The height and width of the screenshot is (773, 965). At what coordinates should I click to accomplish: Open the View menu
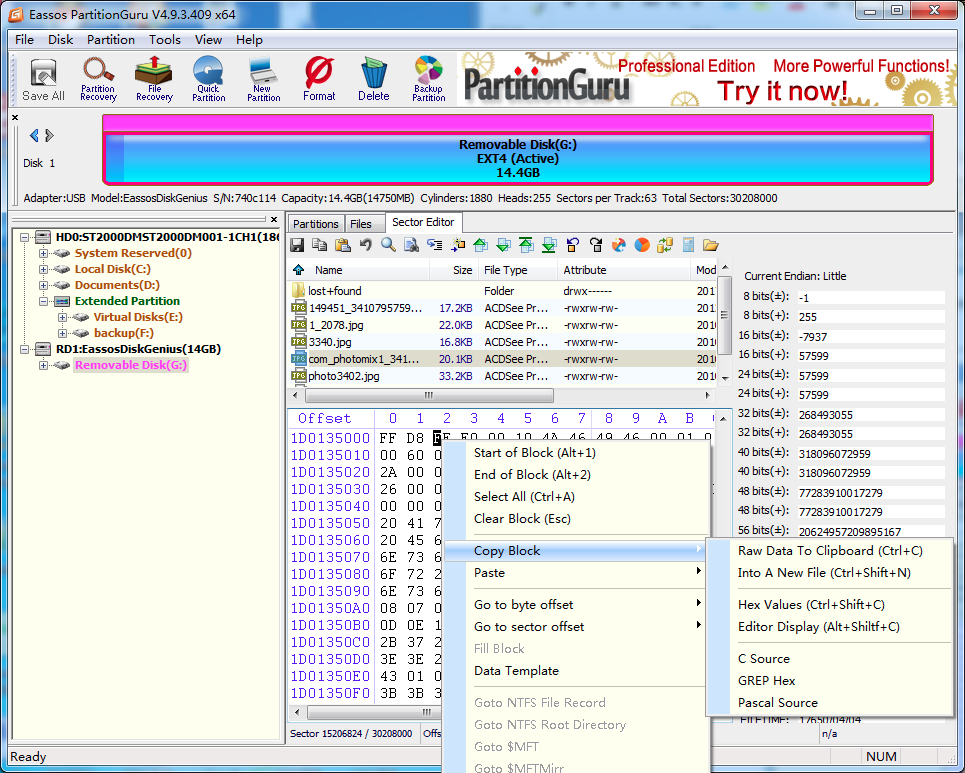pyautogui.click(x=208, y=39)
